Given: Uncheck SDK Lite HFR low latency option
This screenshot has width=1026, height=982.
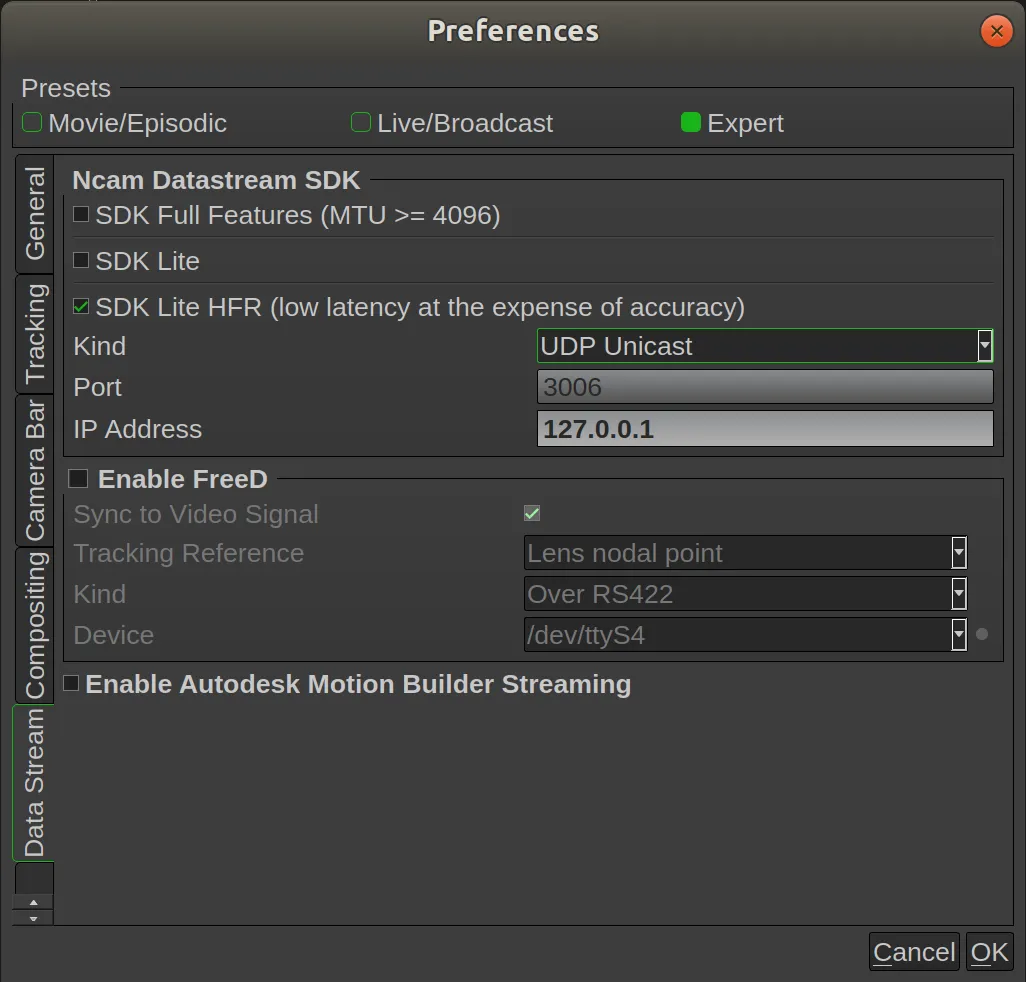Looking at the screenshot, I should click(x=81, y=306).
